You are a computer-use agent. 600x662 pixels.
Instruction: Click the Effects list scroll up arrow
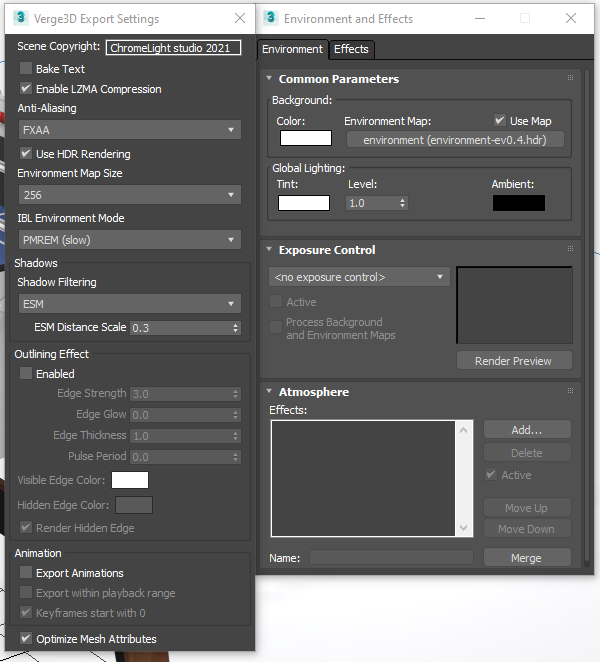click(464, 430)
